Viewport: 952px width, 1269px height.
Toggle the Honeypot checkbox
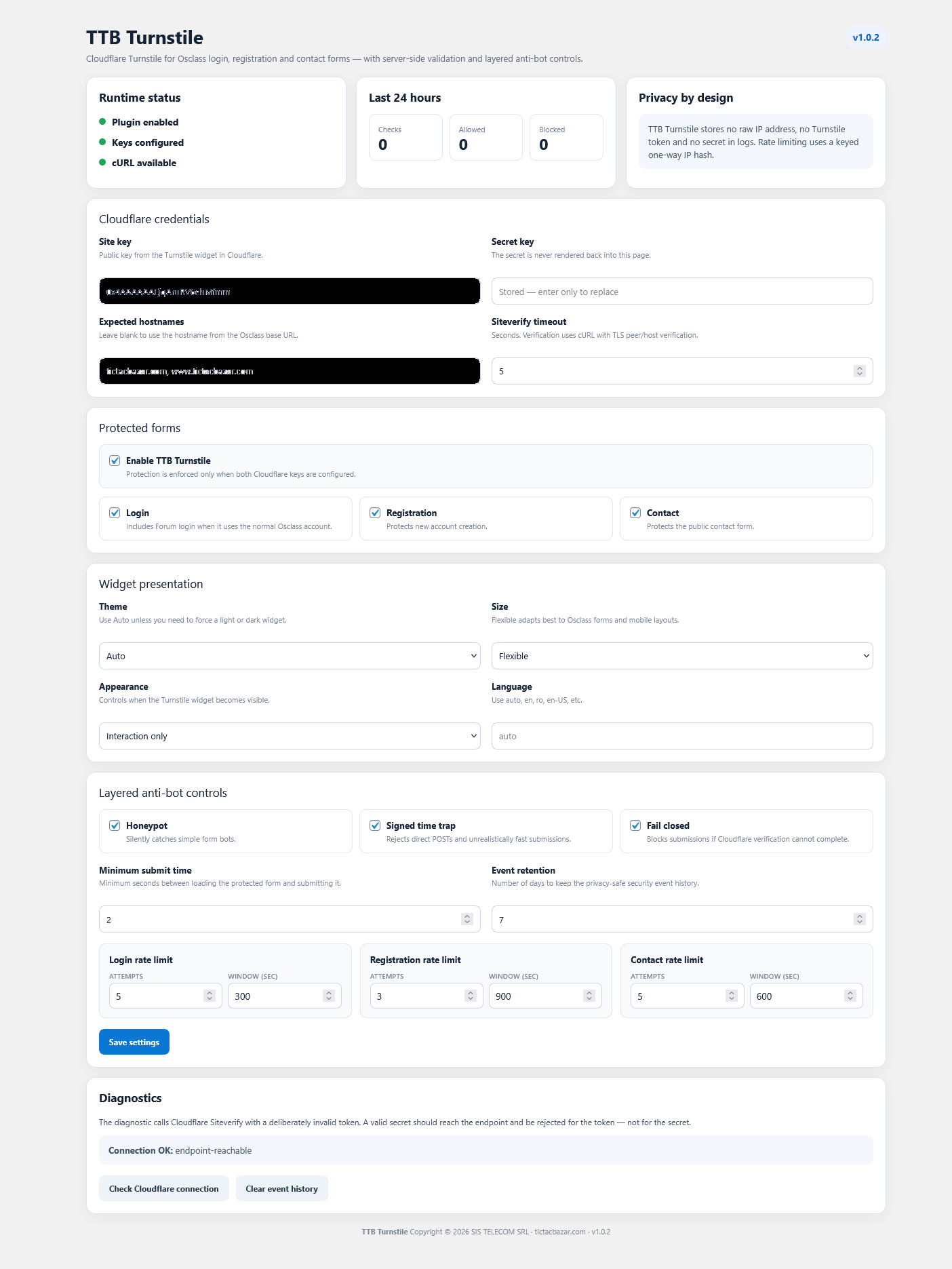click(x=115, y=825)
